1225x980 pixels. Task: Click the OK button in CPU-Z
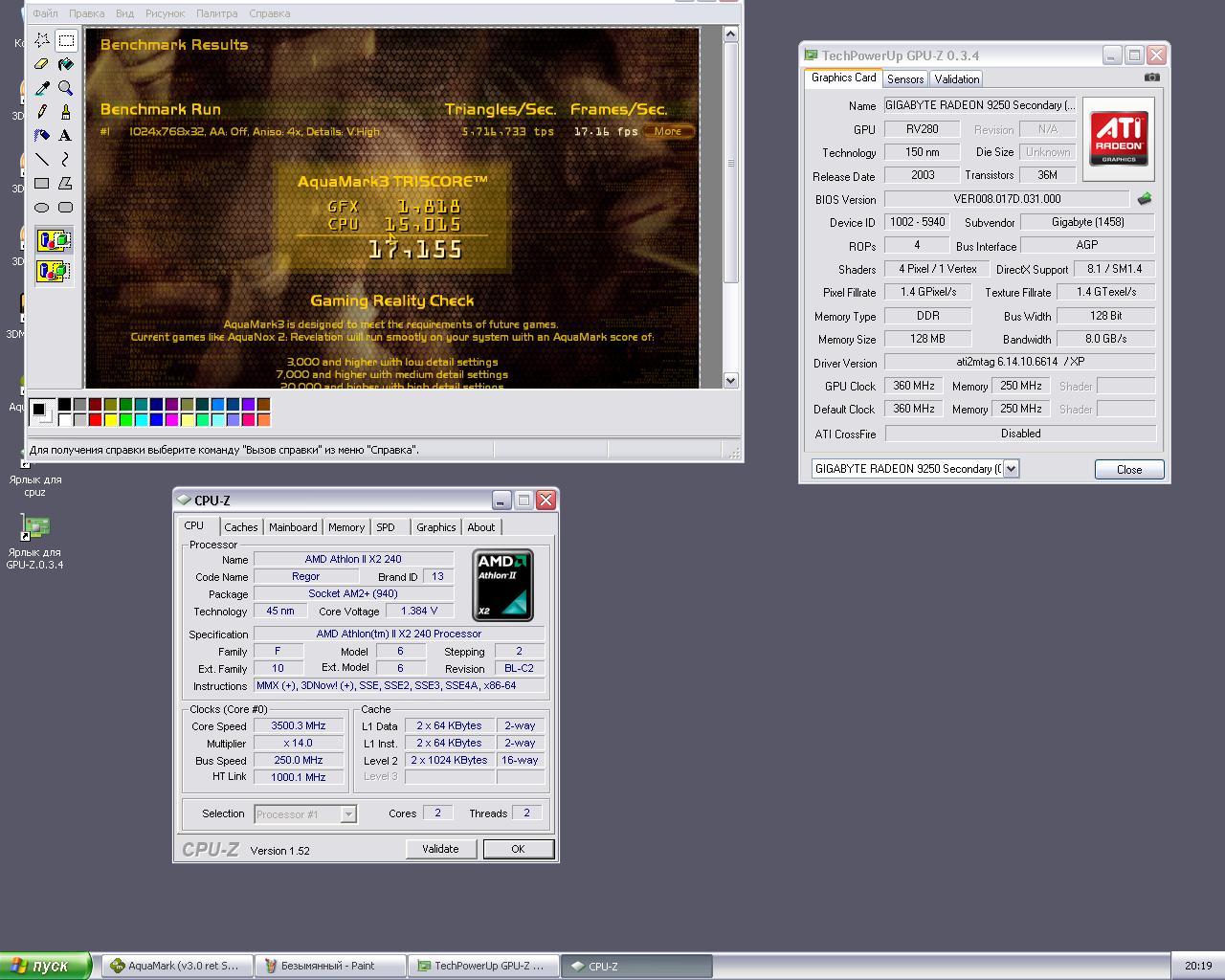(x=518, y=849)
